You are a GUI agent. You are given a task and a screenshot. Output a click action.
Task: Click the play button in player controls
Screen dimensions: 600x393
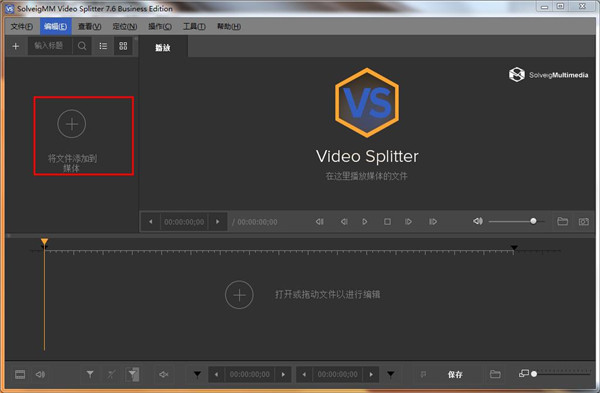point(365,222)
